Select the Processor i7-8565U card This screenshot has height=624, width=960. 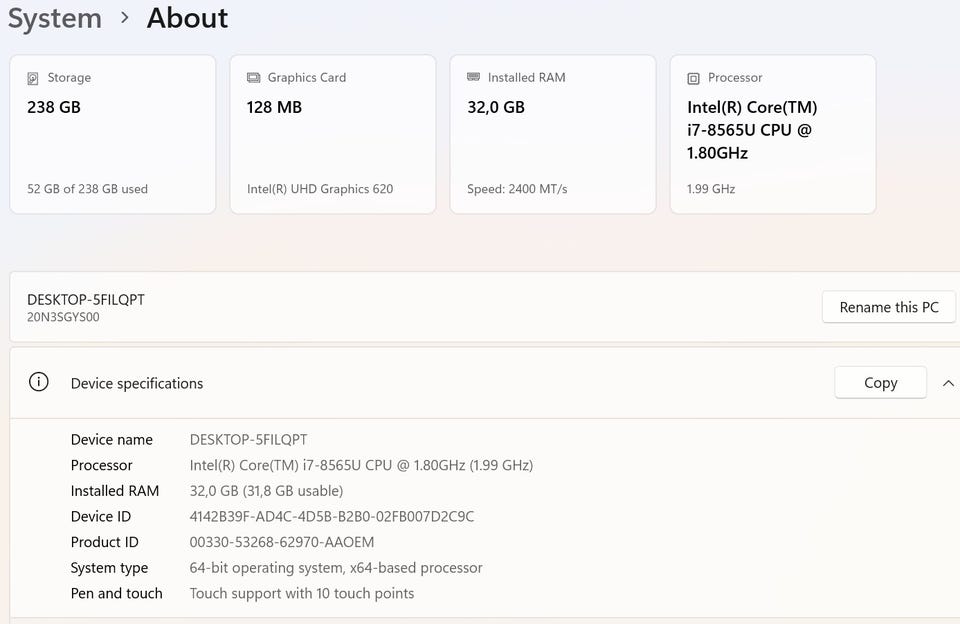coord(772,135)
